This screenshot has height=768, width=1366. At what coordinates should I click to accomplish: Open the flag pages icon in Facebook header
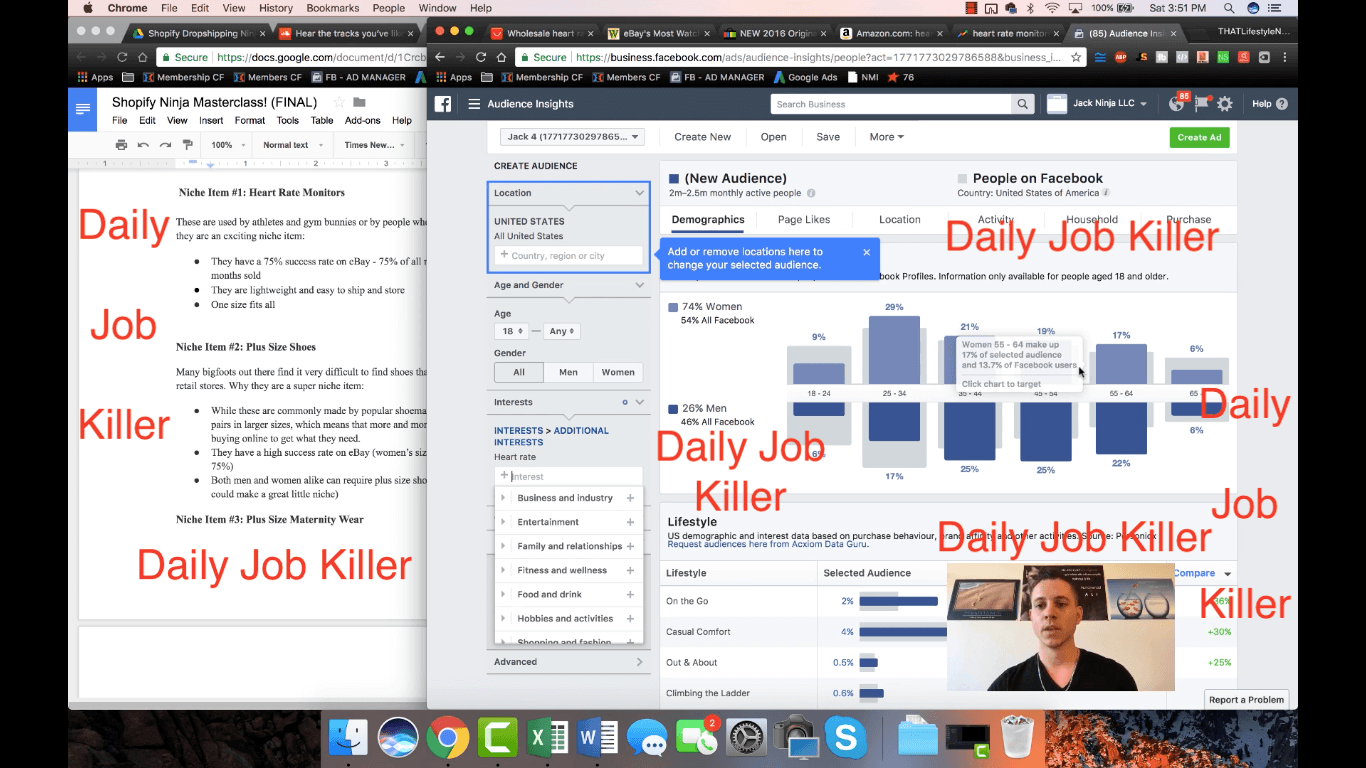coord(1201,104)
